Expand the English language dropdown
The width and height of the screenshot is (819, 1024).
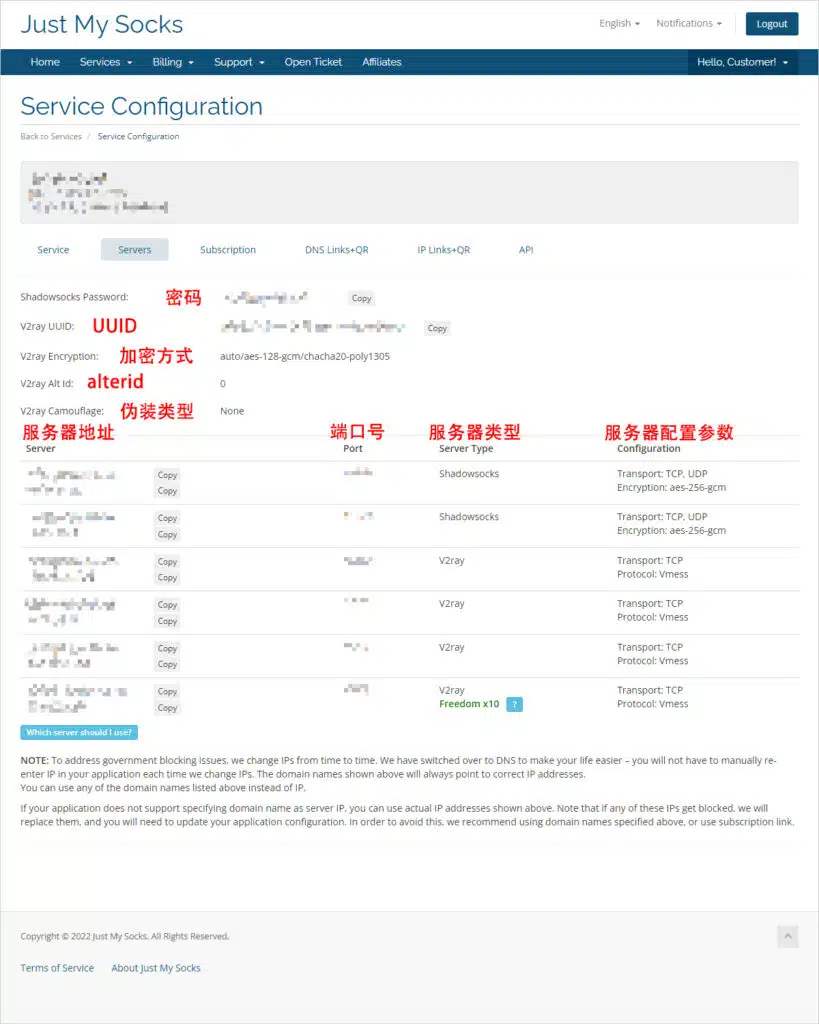pyautogui.click(x=619, y=23)
